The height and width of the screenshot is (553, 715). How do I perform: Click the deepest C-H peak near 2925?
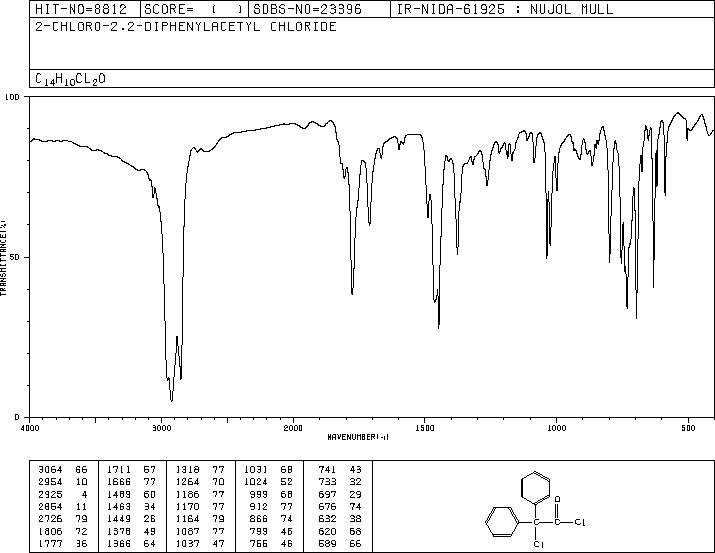[x=171, y=400]
